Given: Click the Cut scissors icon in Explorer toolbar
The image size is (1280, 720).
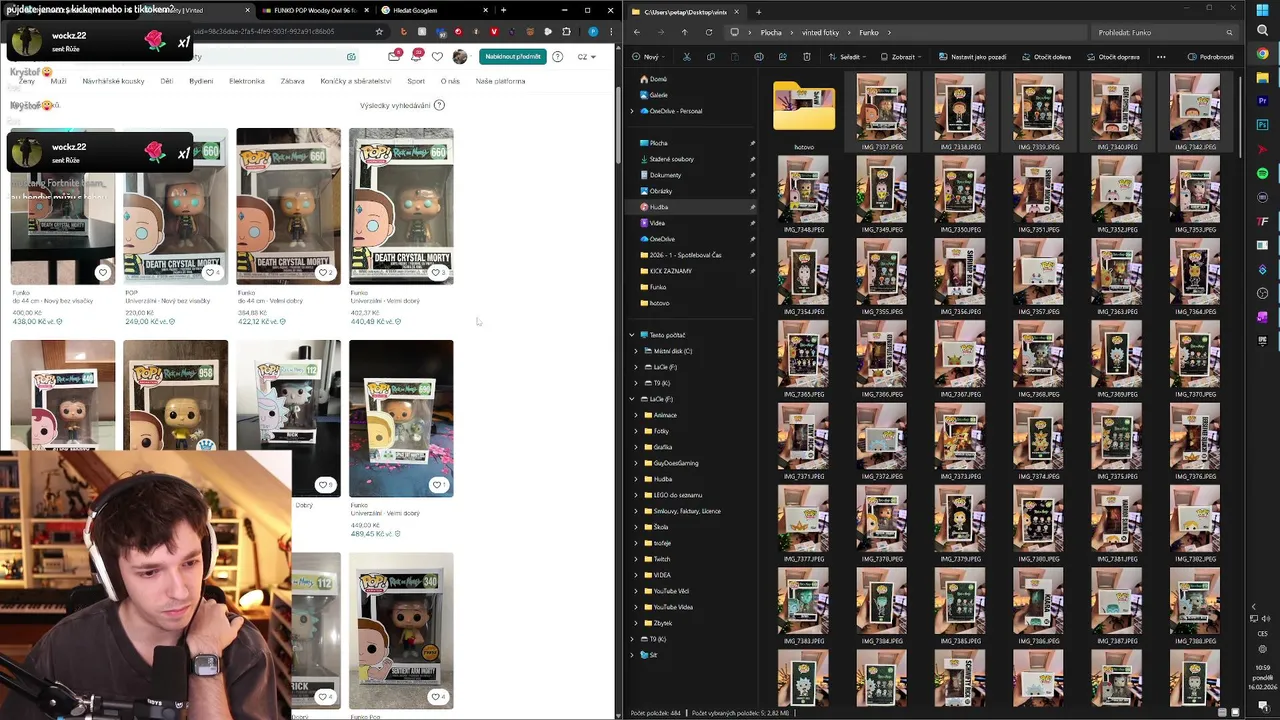Looking at the screenshot, I should point(686,57).
